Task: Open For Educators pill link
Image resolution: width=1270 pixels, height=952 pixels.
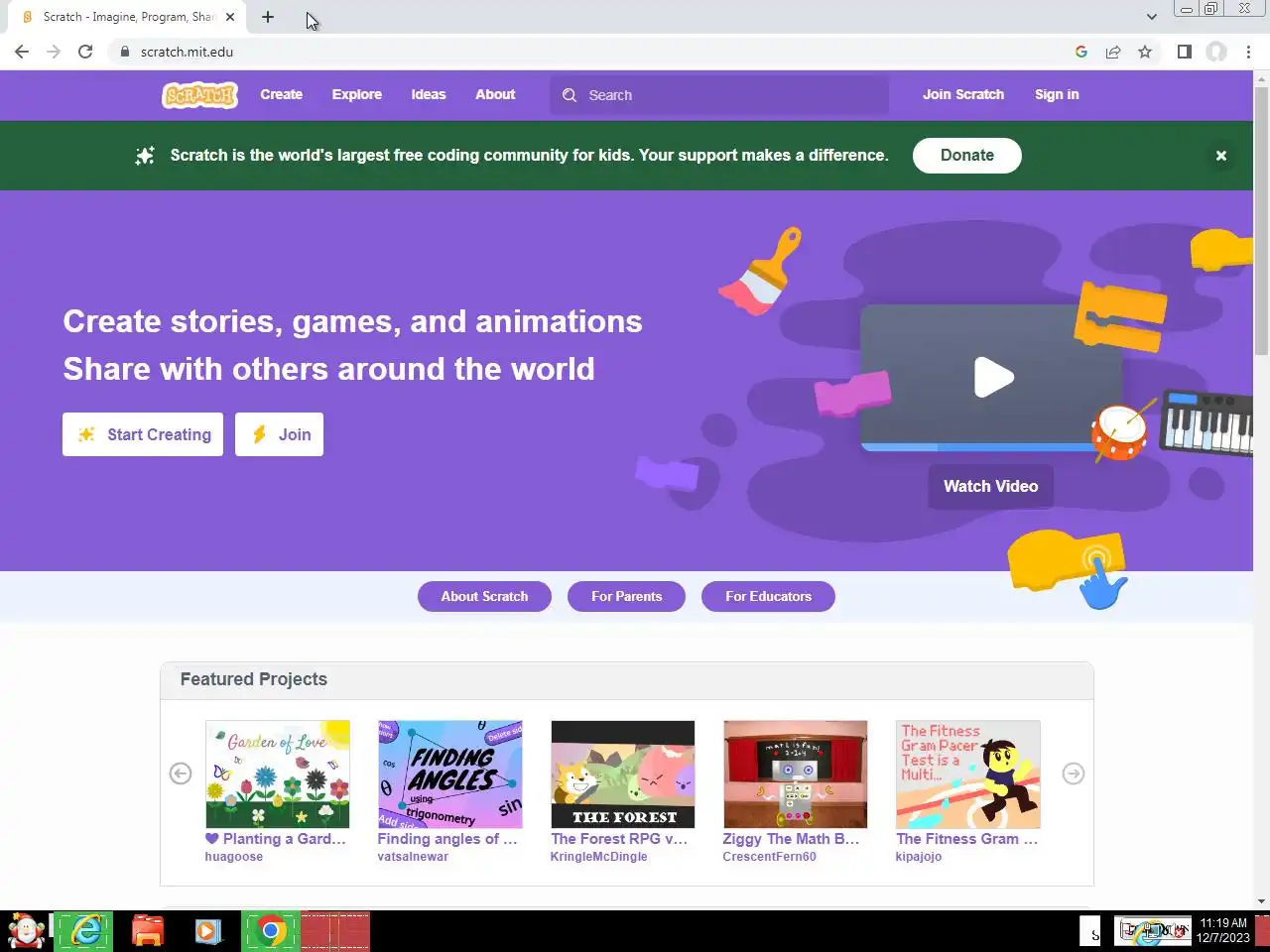Action: [768, 596]
